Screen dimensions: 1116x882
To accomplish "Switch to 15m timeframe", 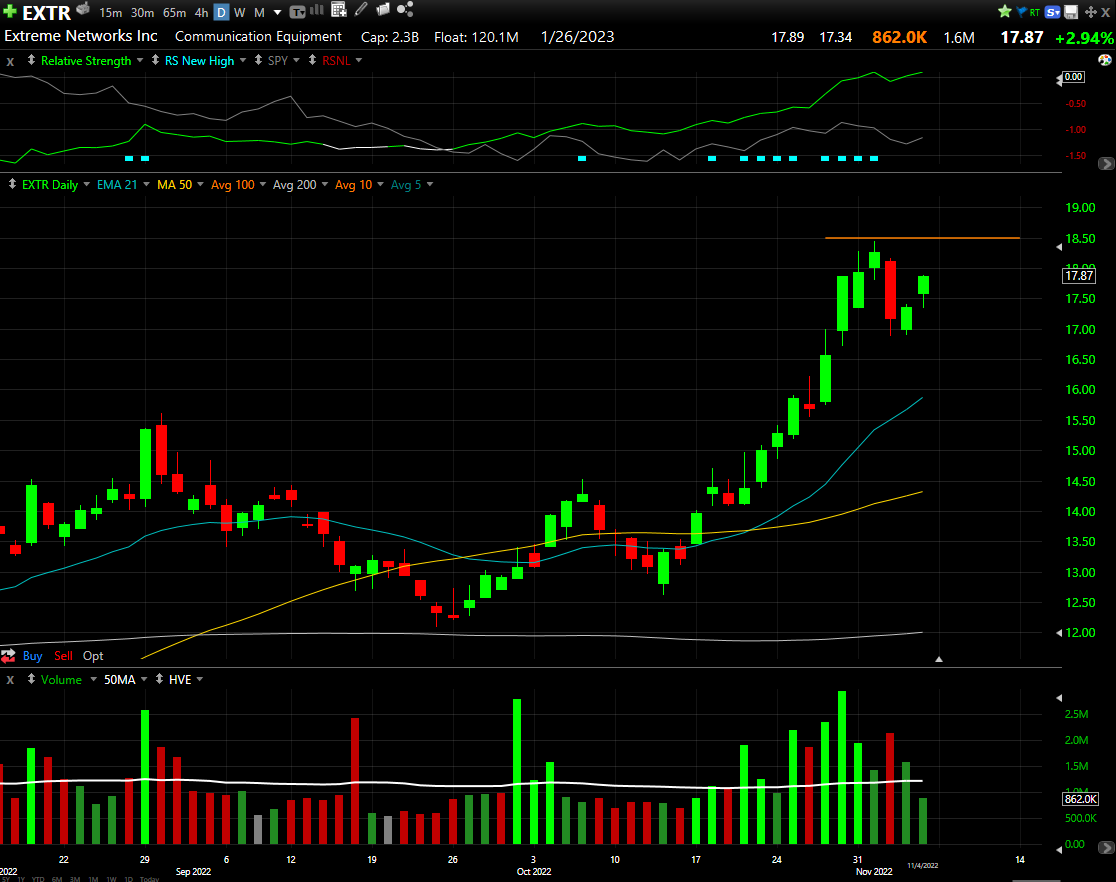I will click(110, 13).
